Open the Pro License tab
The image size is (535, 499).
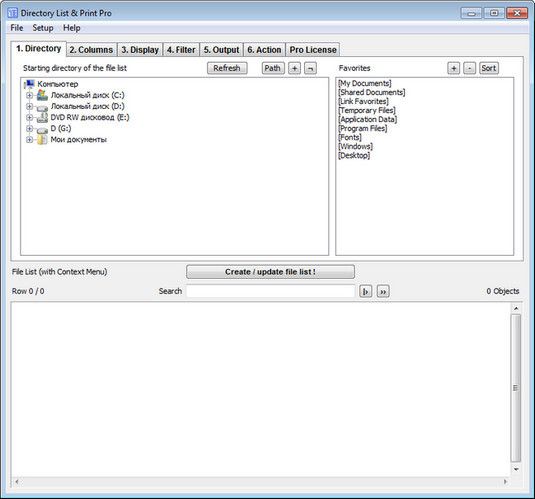(x=313, y=50)
